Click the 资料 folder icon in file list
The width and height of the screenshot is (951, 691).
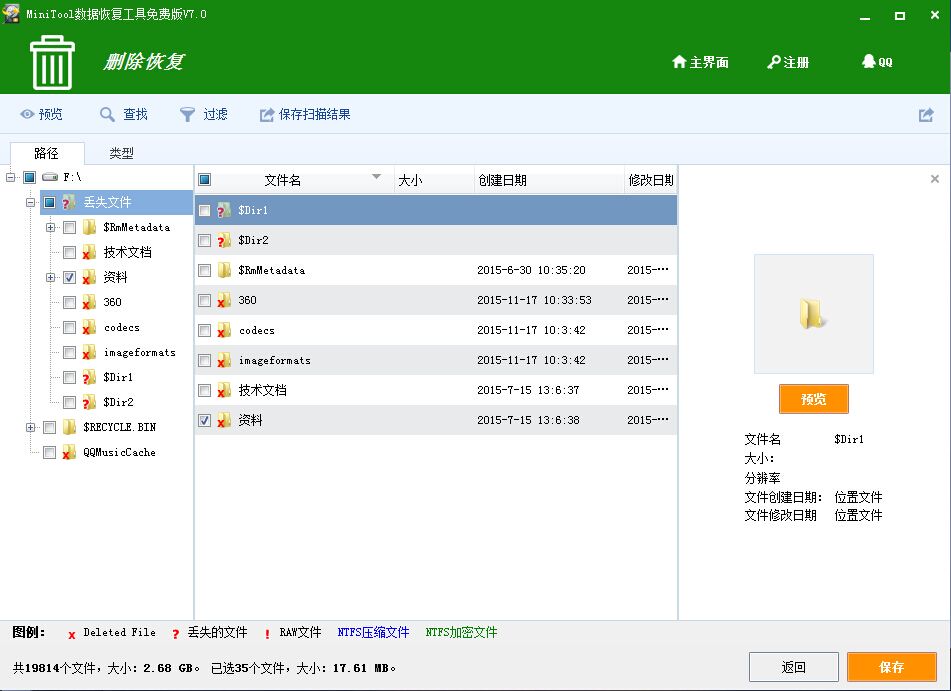[224, 420]
